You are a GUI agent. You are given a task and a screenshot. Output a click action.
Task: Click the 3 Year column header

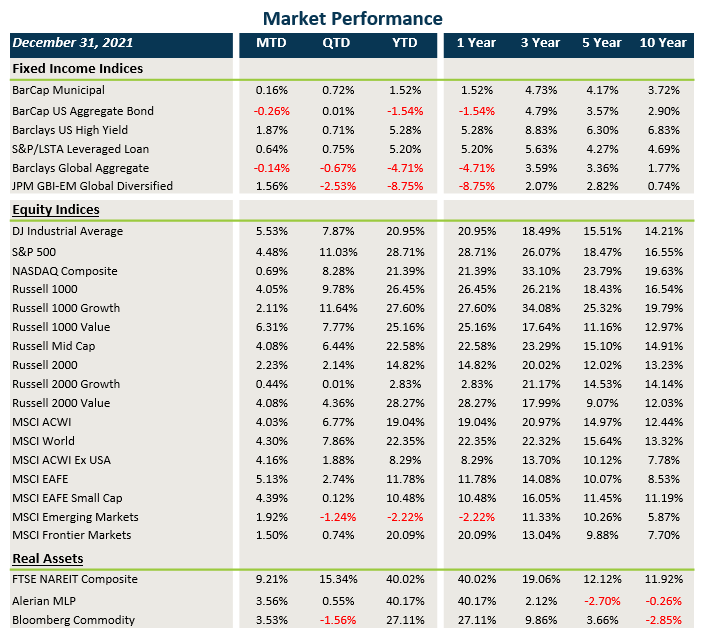tap(540, 43)
